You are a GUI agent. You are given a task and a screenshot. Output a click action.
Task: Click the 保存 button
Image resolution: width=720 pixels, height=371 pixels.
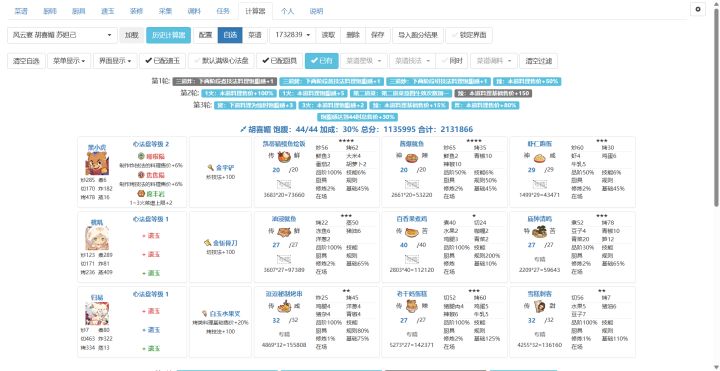point(377,35)
